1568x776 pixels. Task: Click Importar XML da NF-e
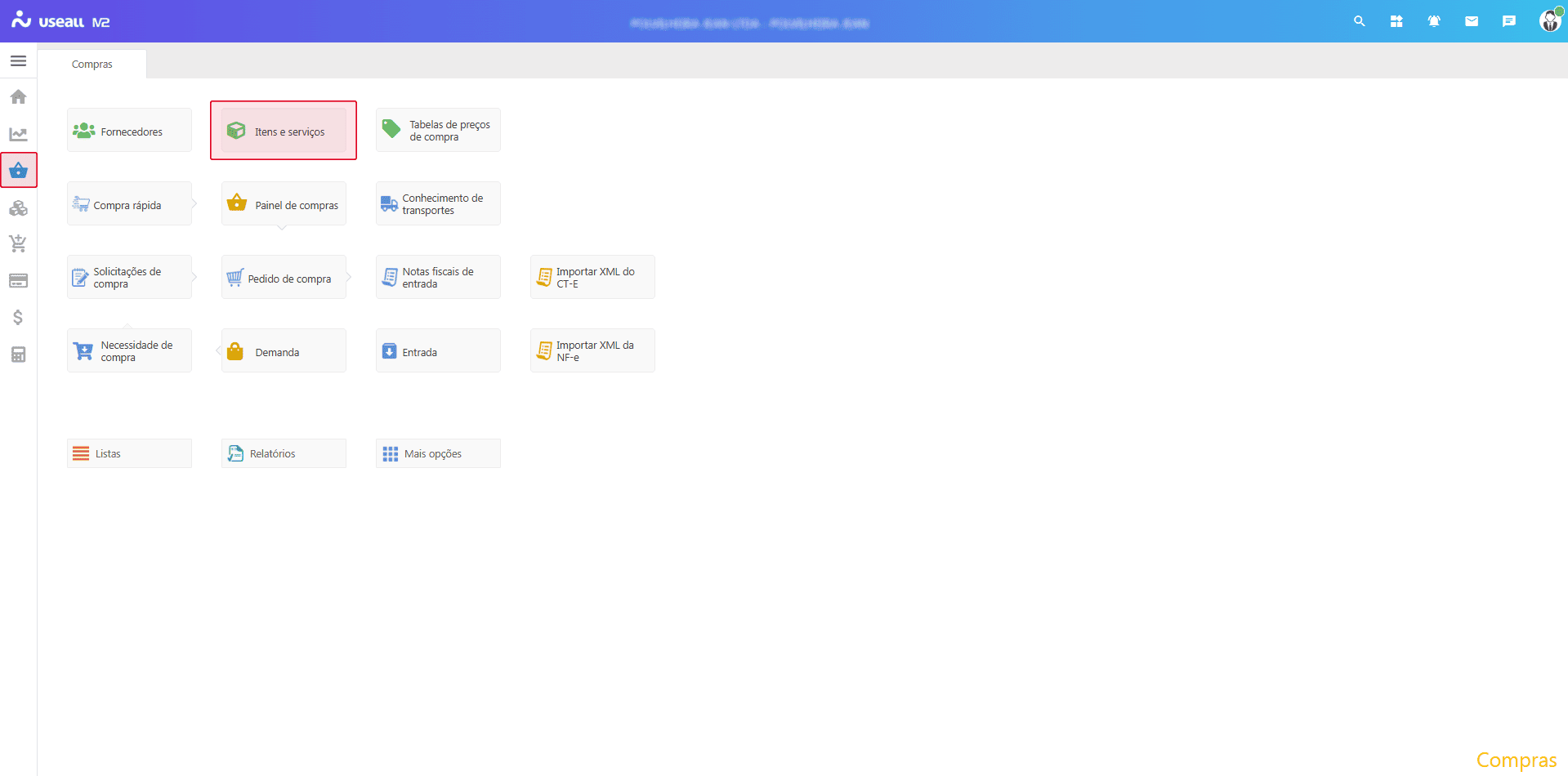(x=592, y=351)
